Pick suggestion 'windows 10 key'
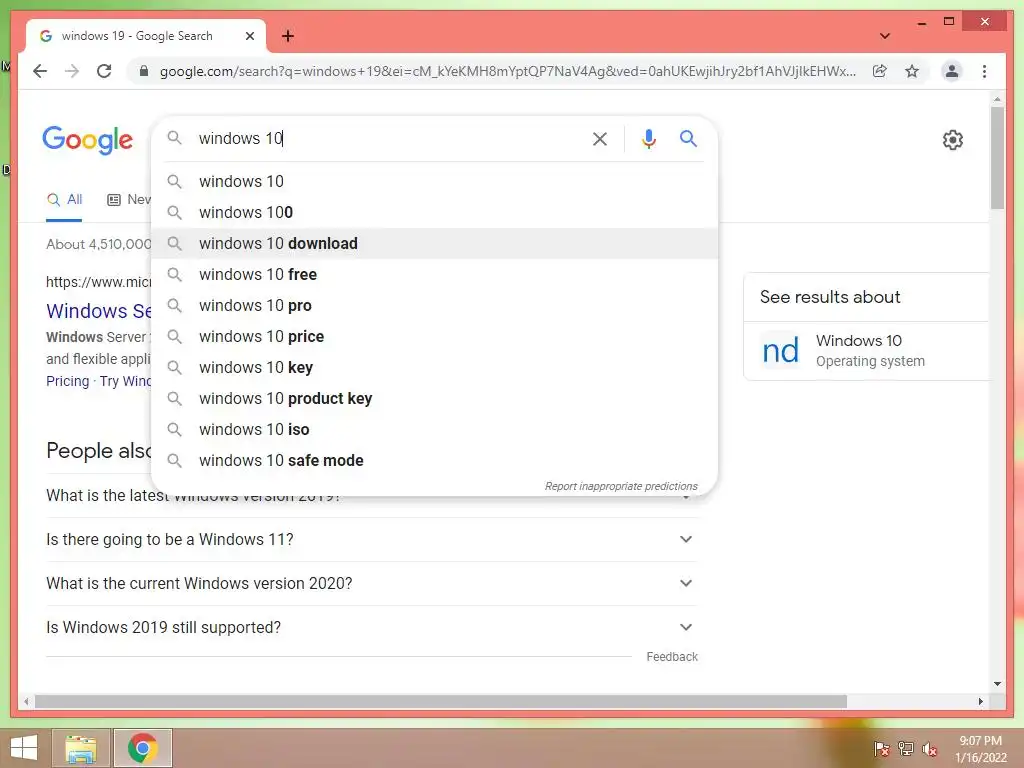 pyautogui.click(x=434, y=368)
